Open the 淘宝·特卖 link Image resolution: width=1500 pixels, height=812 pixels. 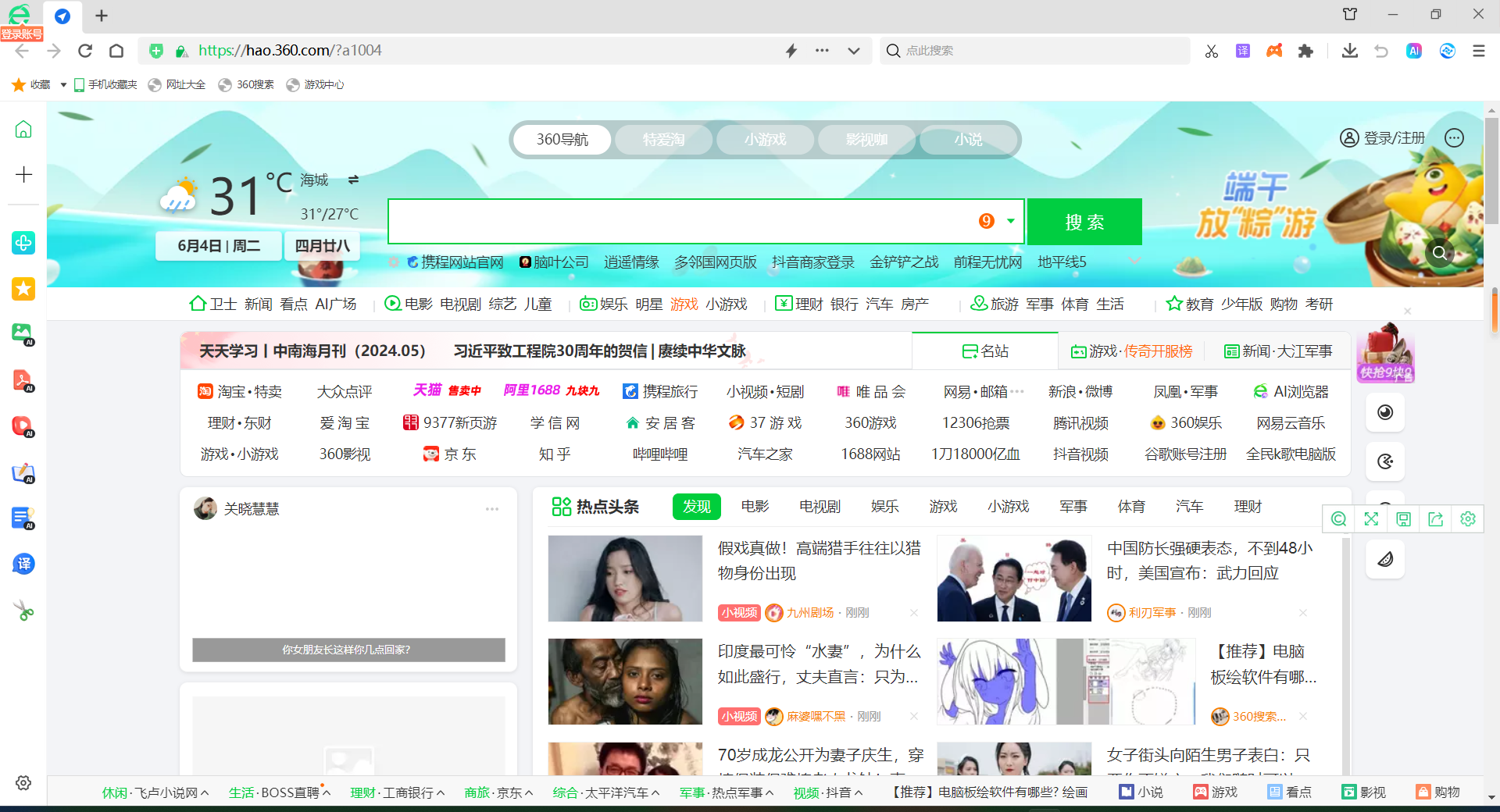[240, 391]
